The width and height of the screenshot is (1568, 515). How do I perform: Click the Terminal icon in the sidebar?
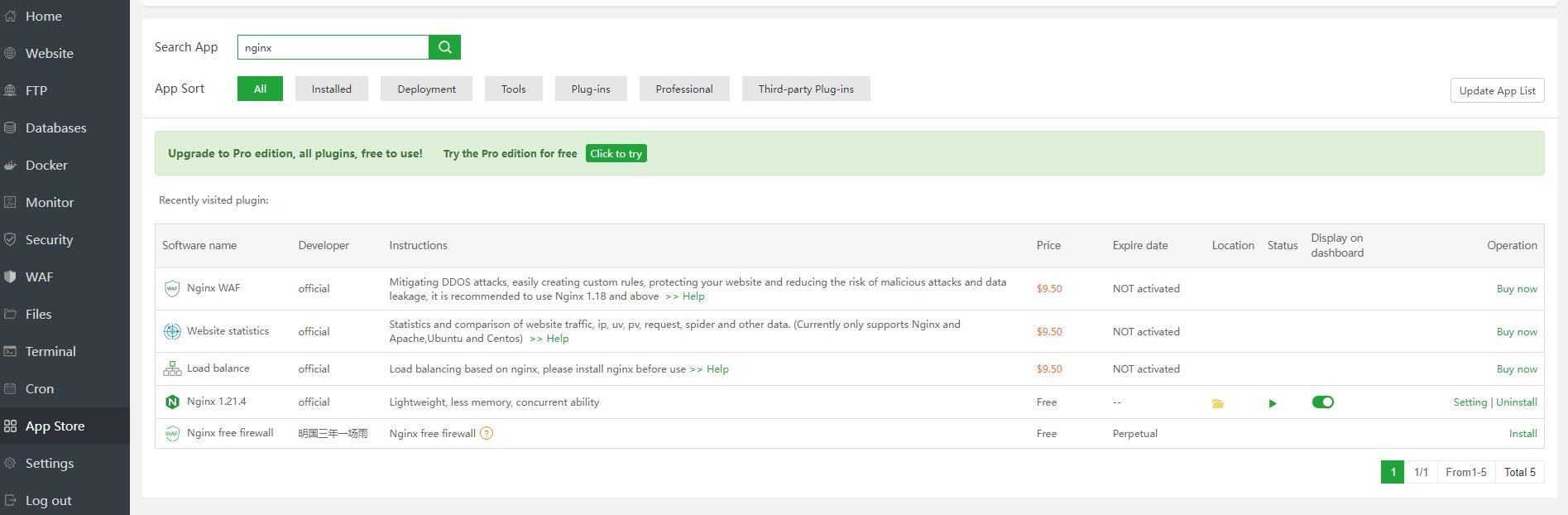[x=10, y=351]
